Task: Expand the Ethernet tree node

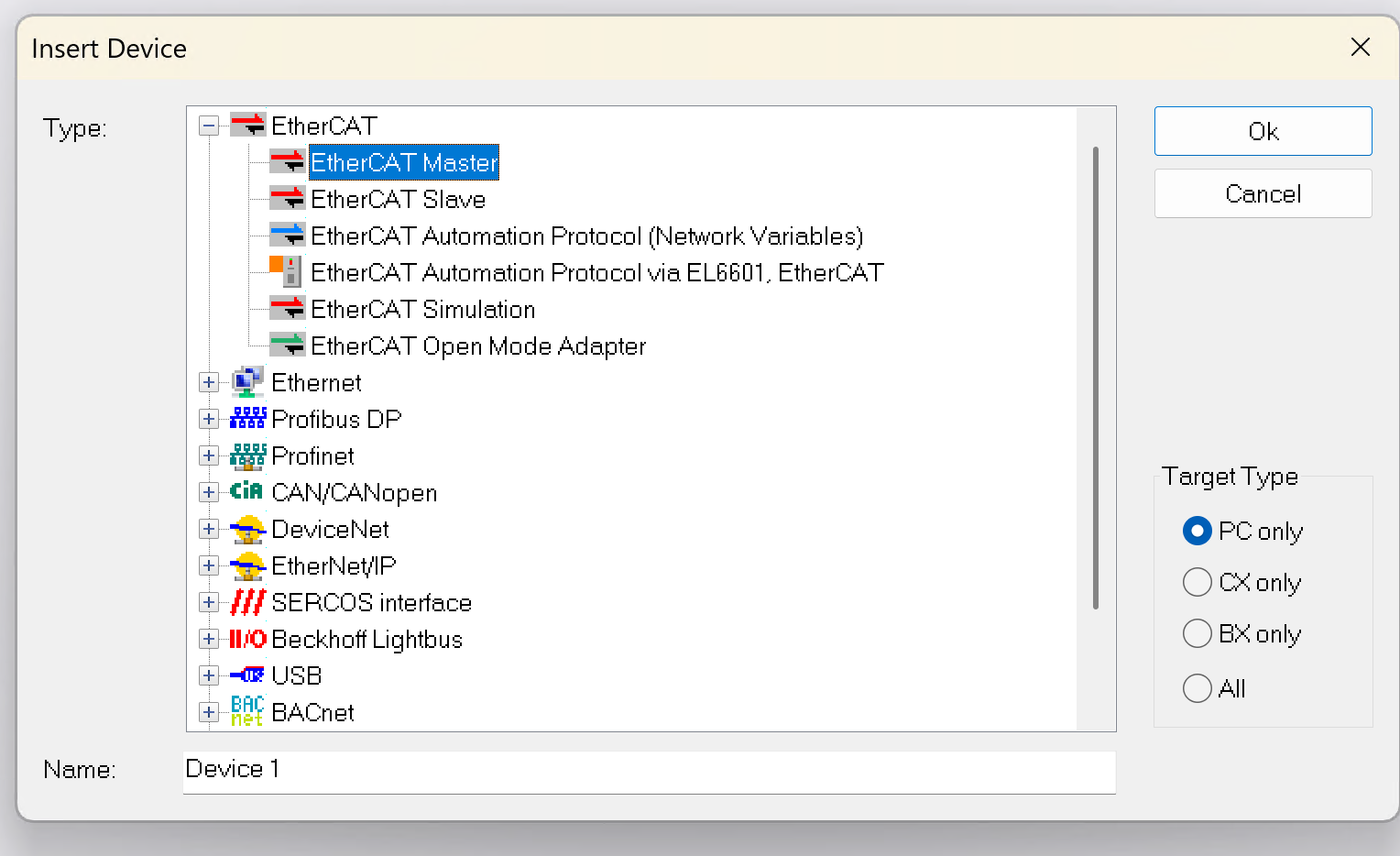Action: pyautogui.click(x=209, y=382)
